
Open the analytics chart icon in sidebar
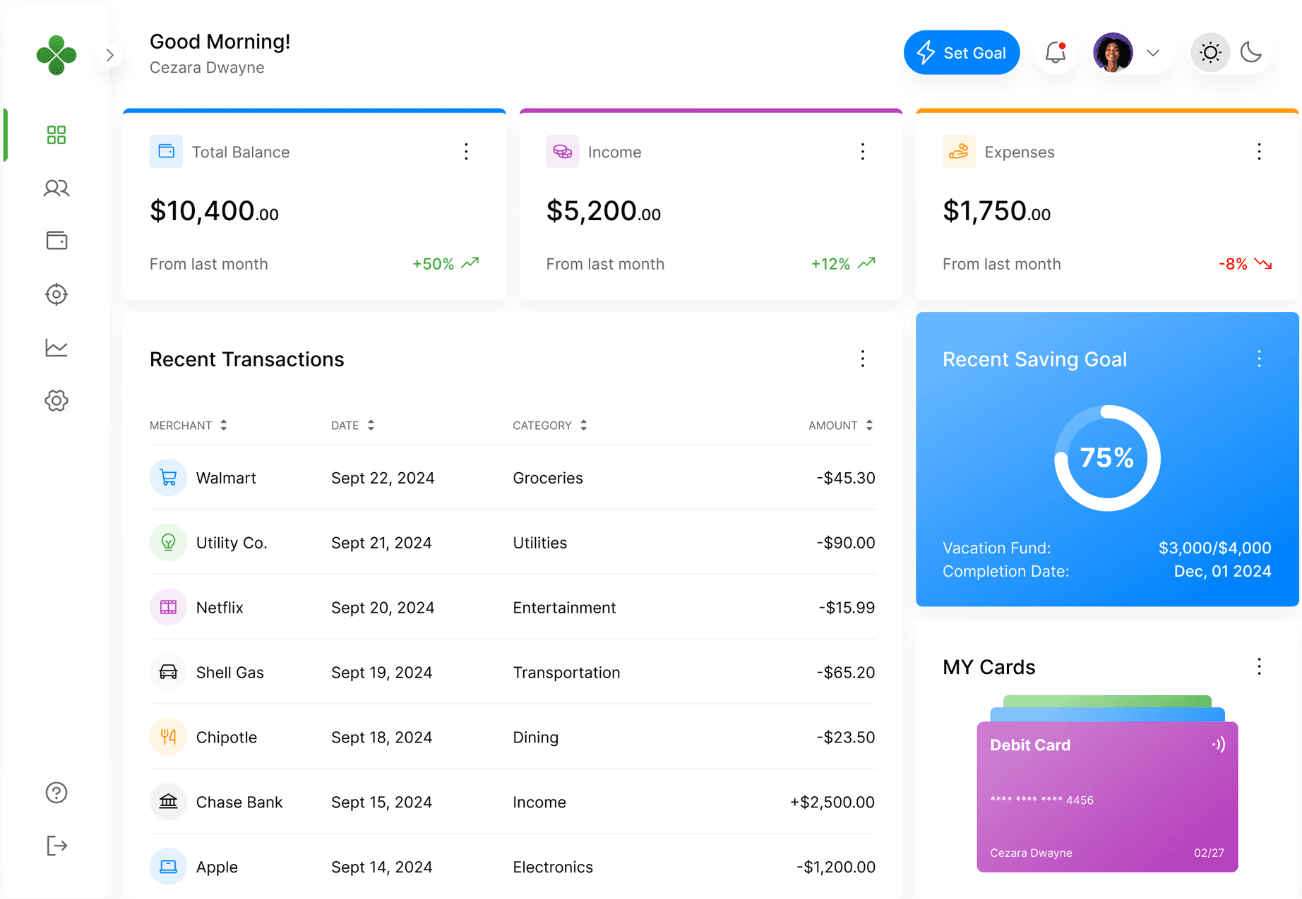[56, 347]
